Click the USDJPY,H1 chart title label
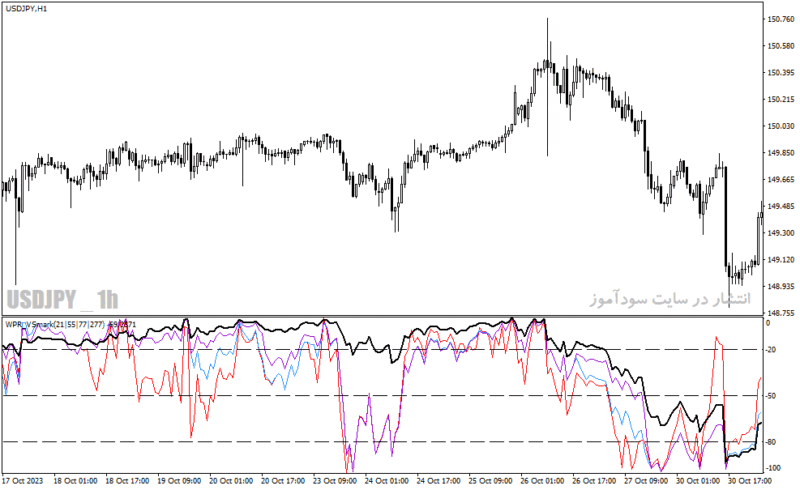The width and height of the screenshot is (800, 490). pyautogui.click(x=26, y=9)
